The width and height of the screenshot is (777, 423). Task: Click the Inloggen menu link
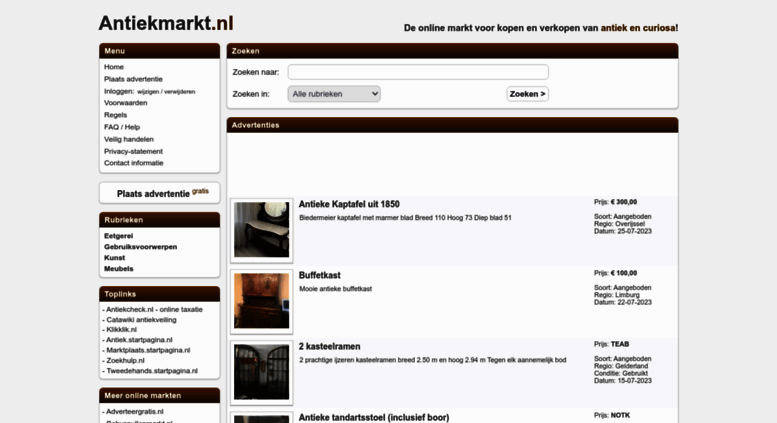pyautogui.click(x=119, y=91)
